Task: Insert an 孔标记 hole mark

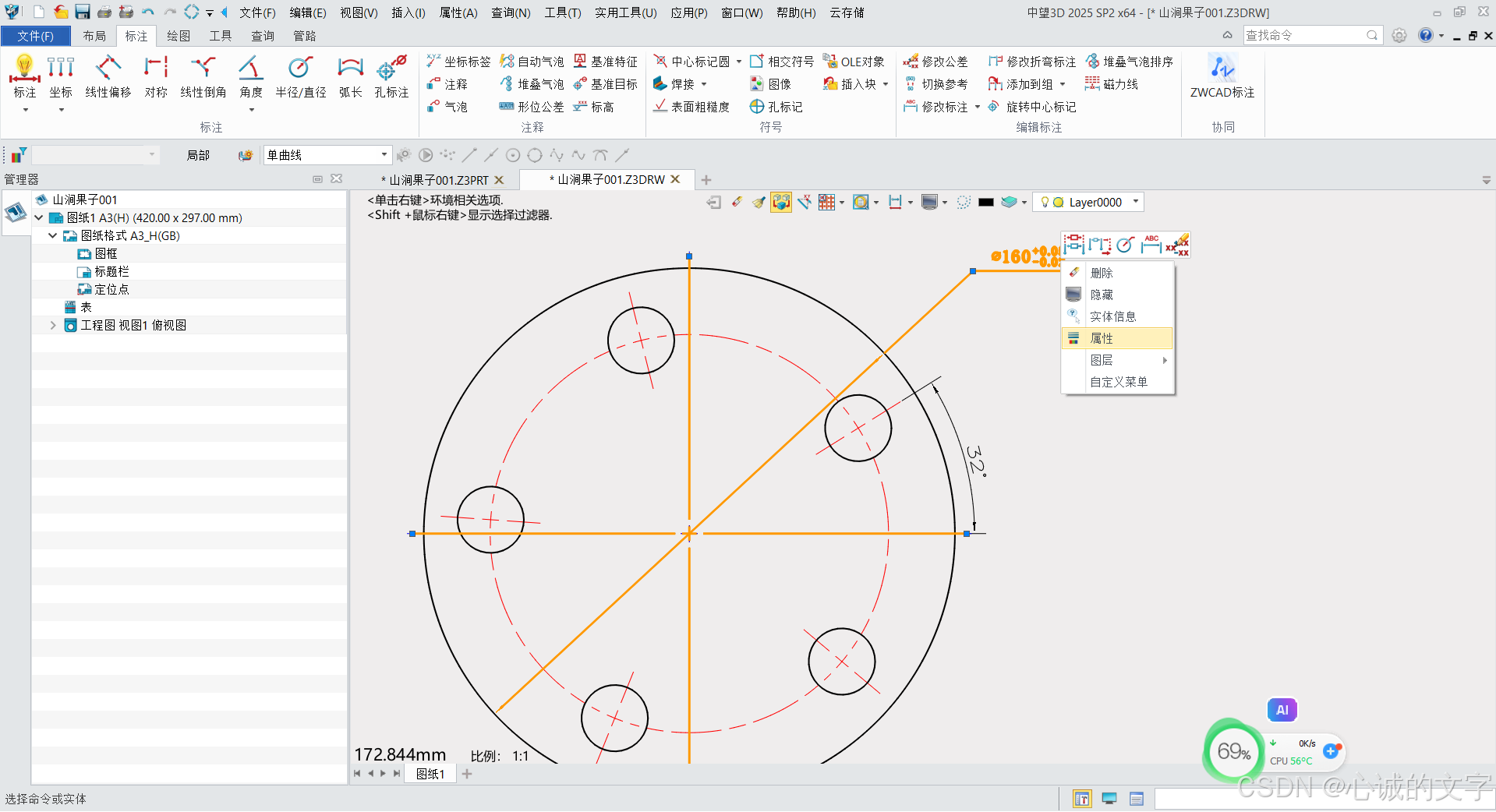Action: coord(776,107)
